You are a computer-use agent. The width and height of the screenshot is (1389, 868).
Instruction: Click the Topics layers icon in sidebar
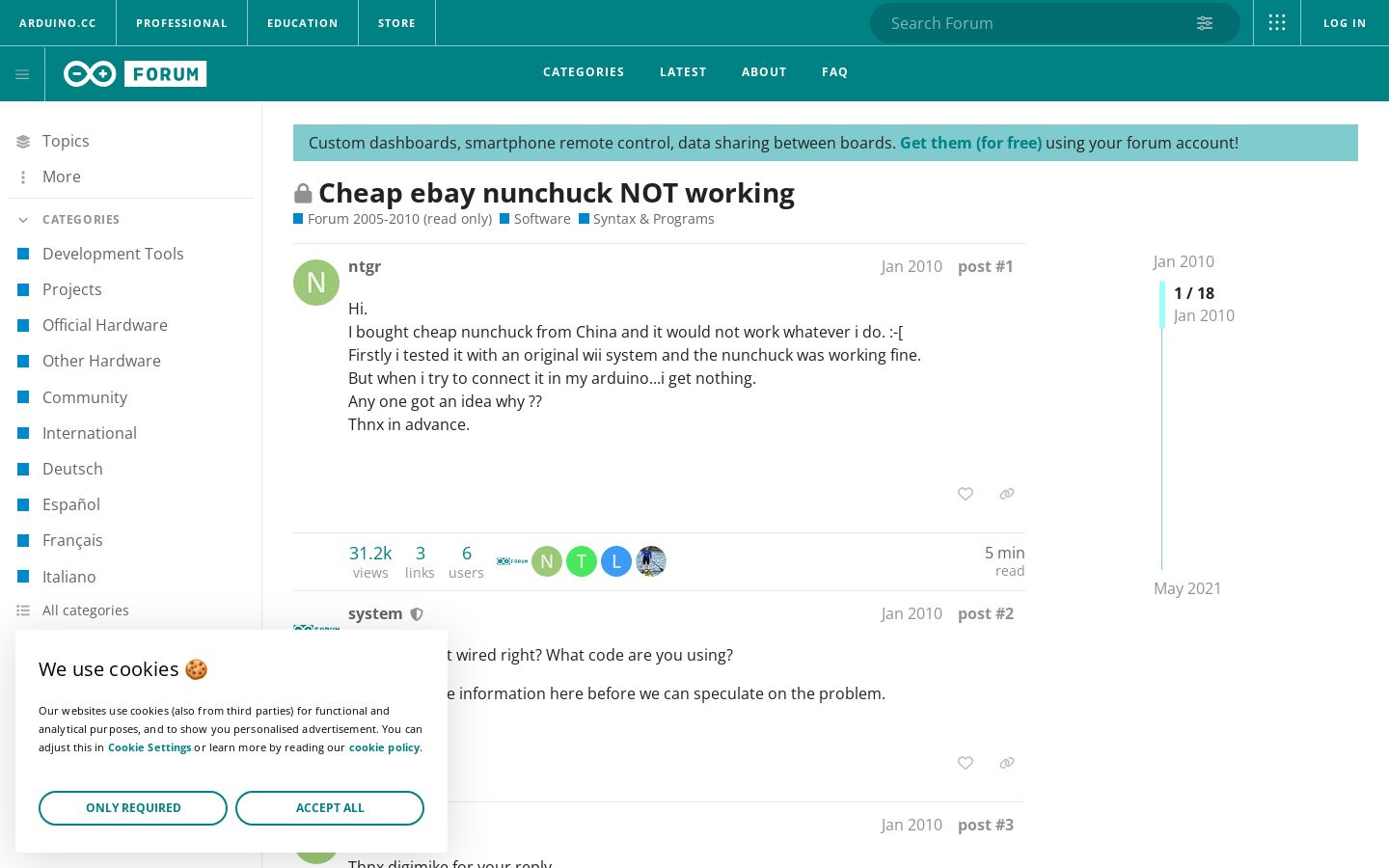[x=23, y=142]
